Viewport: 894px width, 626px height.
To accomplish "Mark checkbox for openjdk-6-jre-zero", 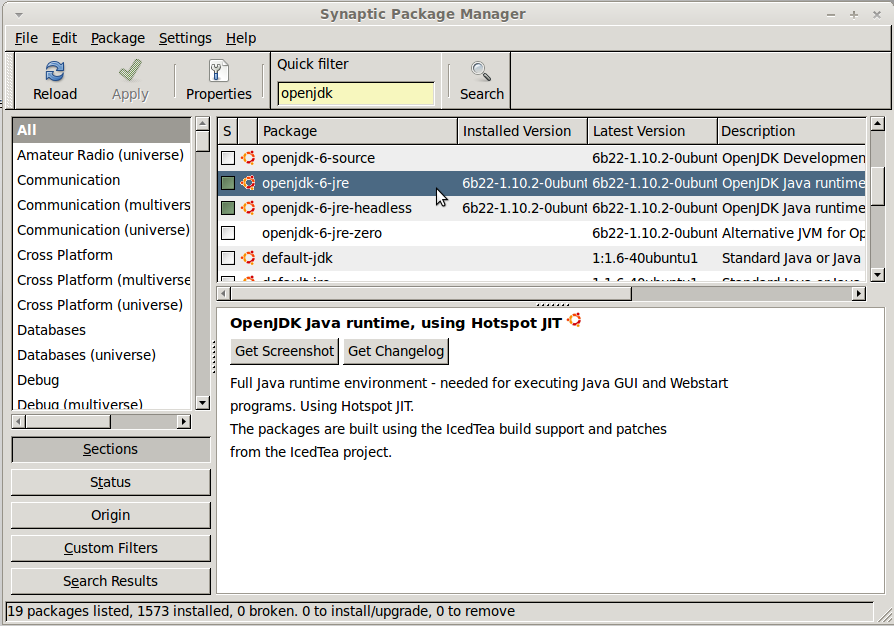I will (x=228, y=233).
